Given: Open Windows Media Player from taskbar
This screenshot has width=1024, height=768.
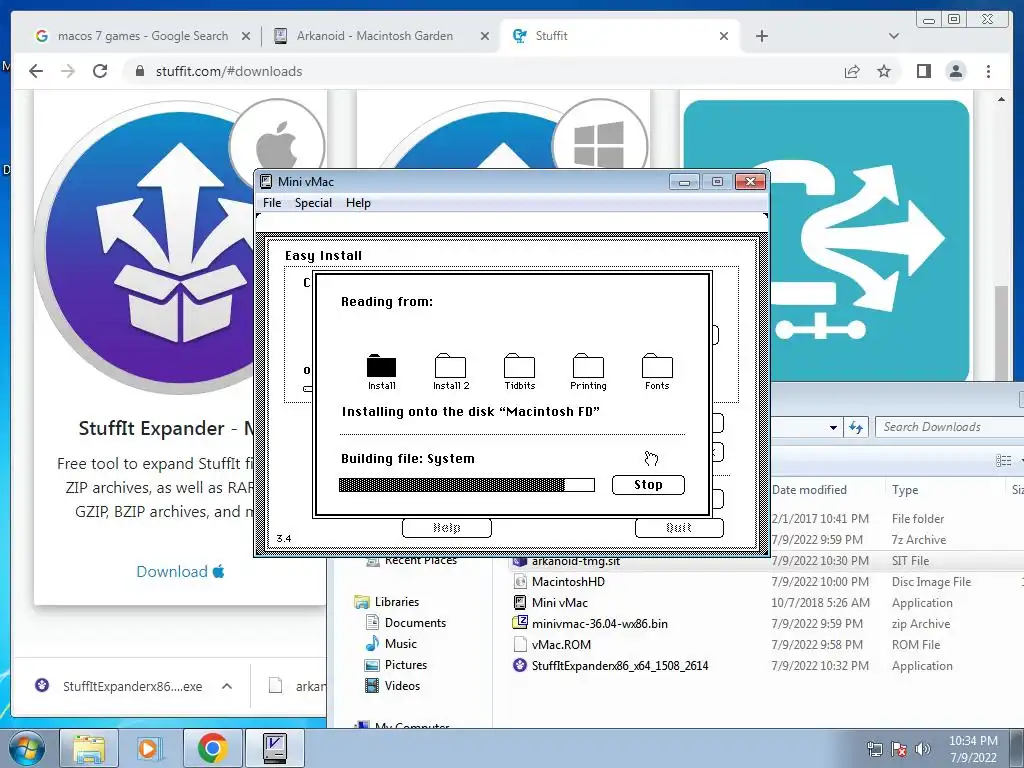Looking at the screenshot, I should [x=150, y=748].
